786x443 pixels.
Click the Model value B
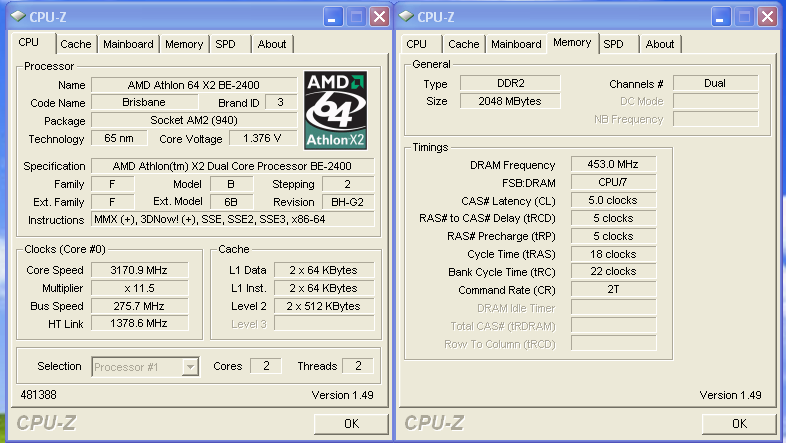click(231, 184)
